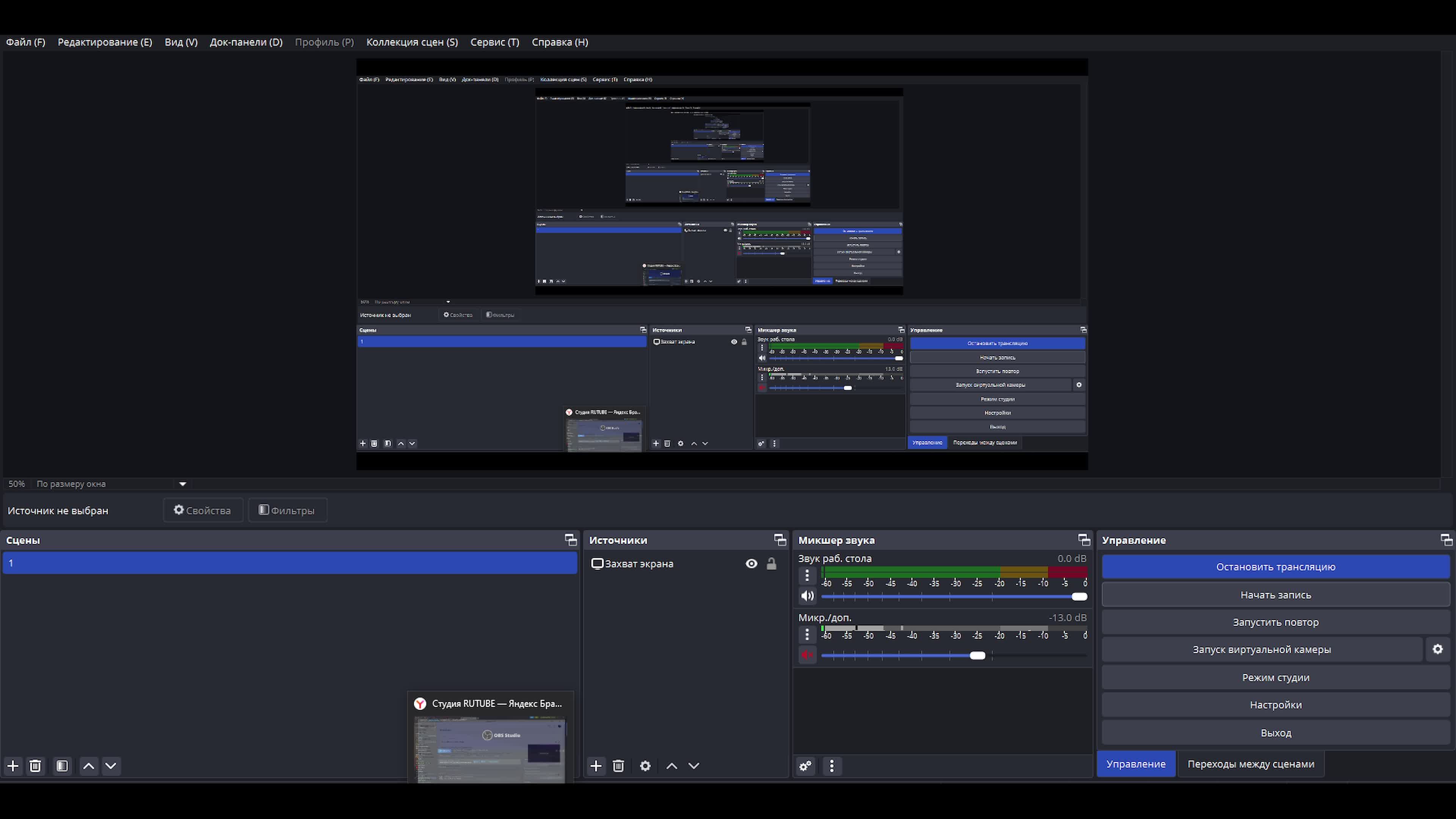
Task: Open scene filters icon in the Scenes panel
Action: click(x=62, y=766)
